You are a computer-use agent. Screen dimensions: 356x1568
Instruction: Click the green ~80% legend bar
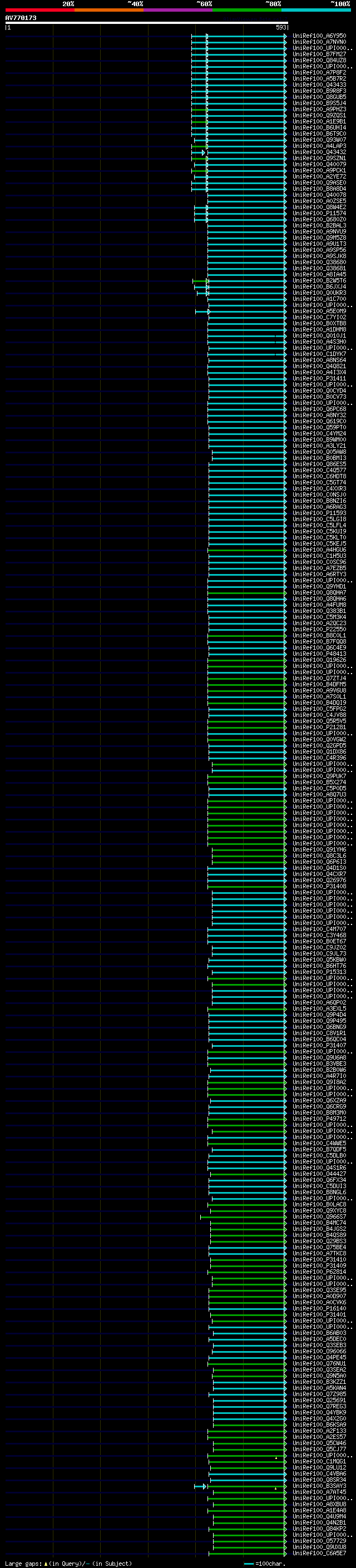(247, 11)
